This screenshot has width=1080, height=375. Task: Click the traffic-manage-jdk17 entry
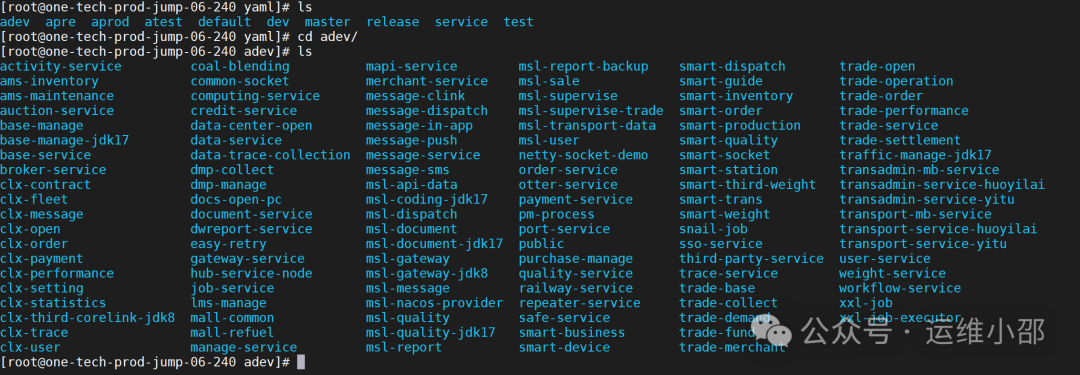[915, 155]
